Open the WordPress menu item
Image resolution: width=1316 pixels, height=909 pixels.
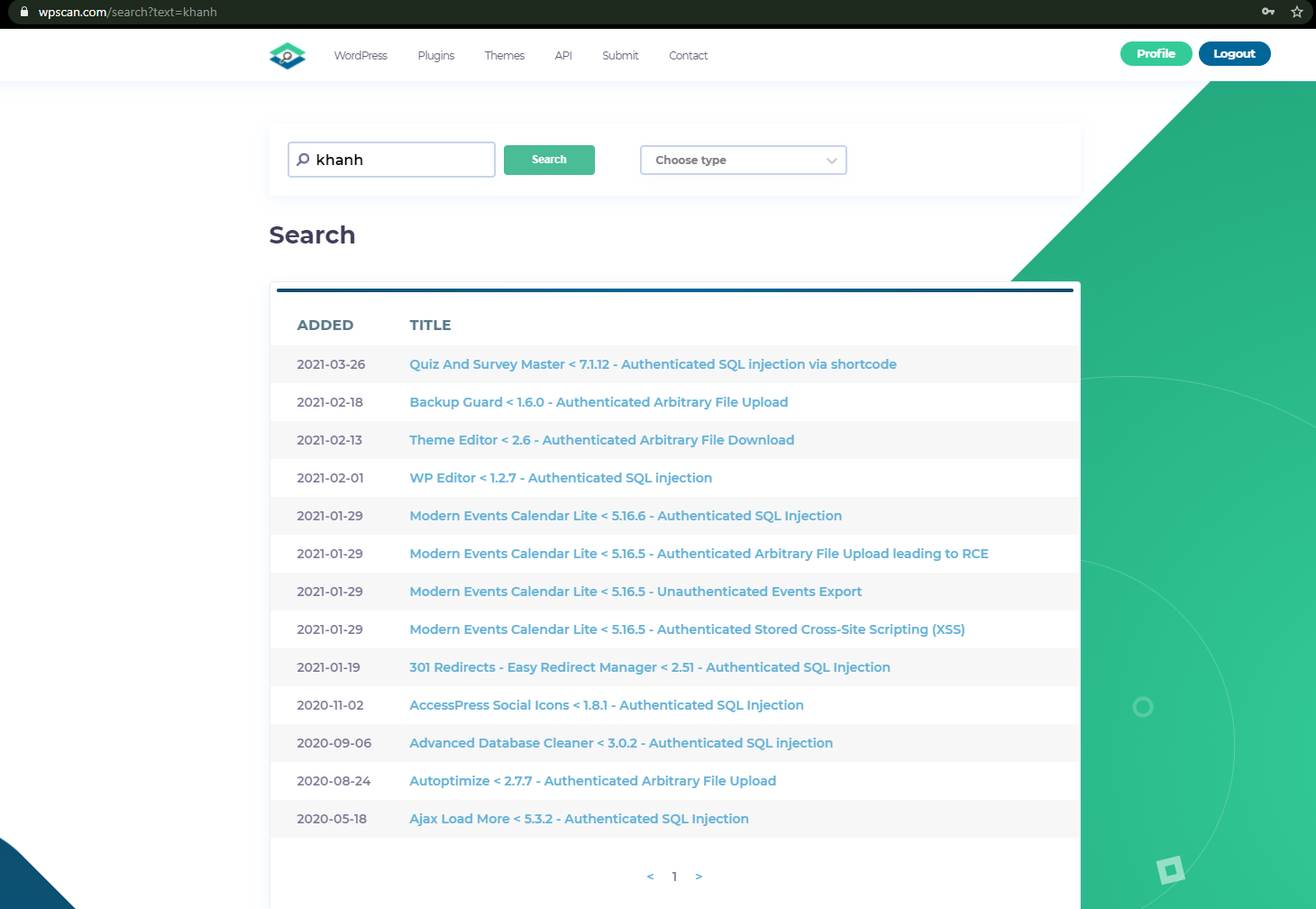click(361, 56)
